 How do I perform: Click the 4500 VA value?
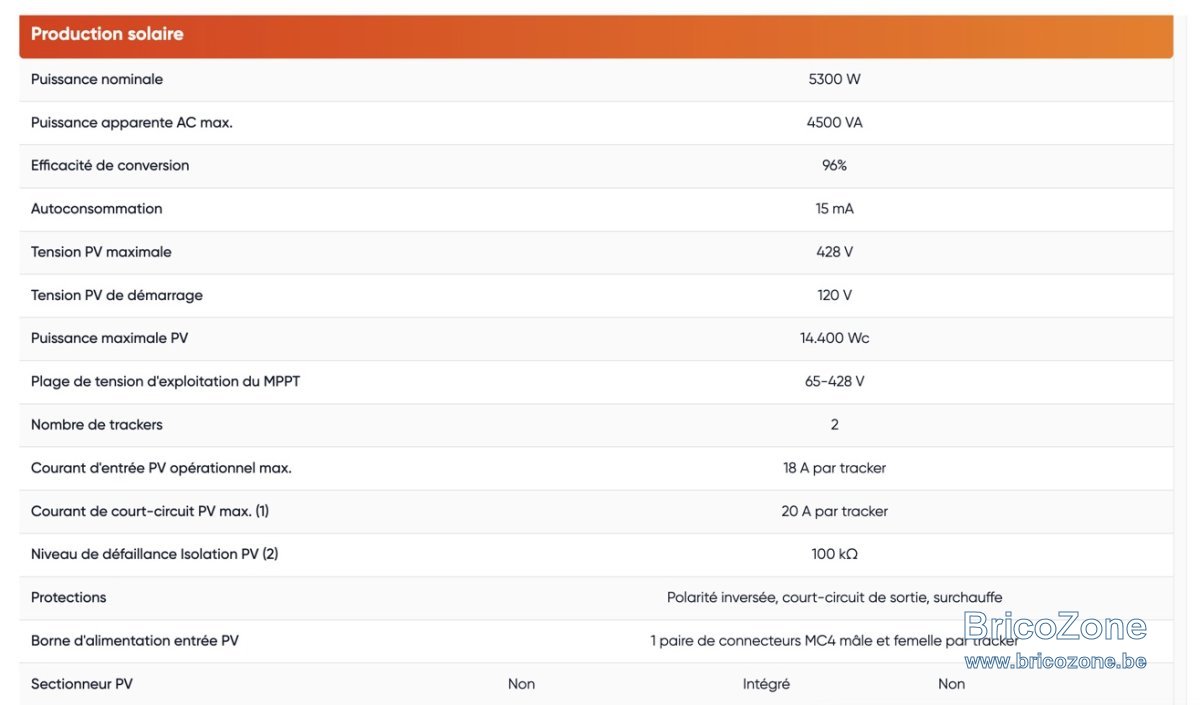click(834, 122)
